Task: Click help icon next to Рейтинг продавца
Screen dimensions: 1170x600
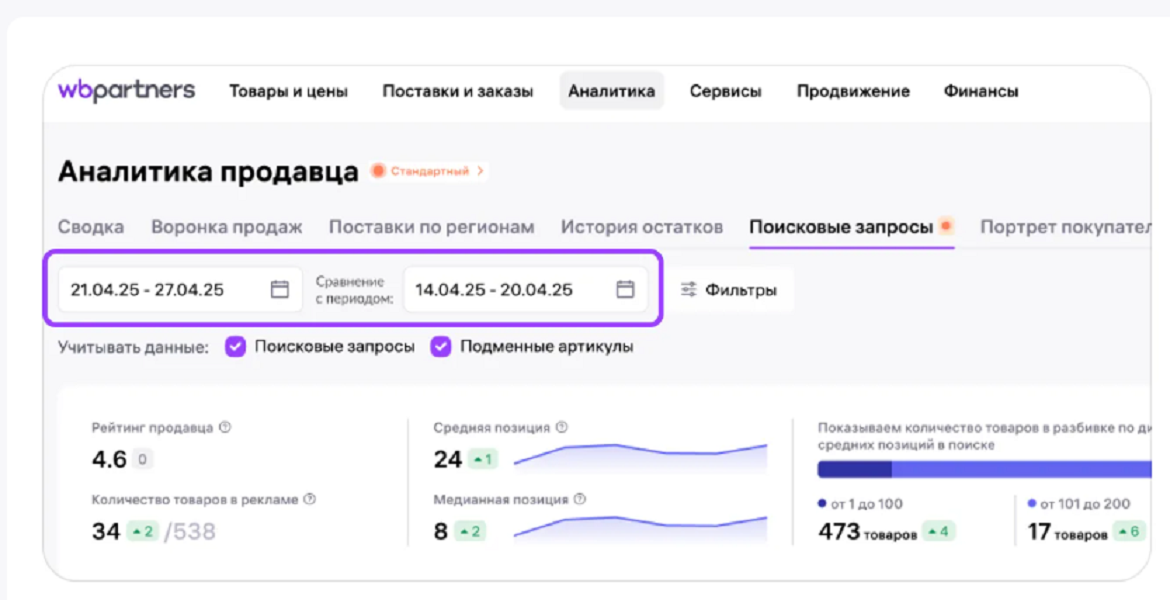Action: pos(225,428)
